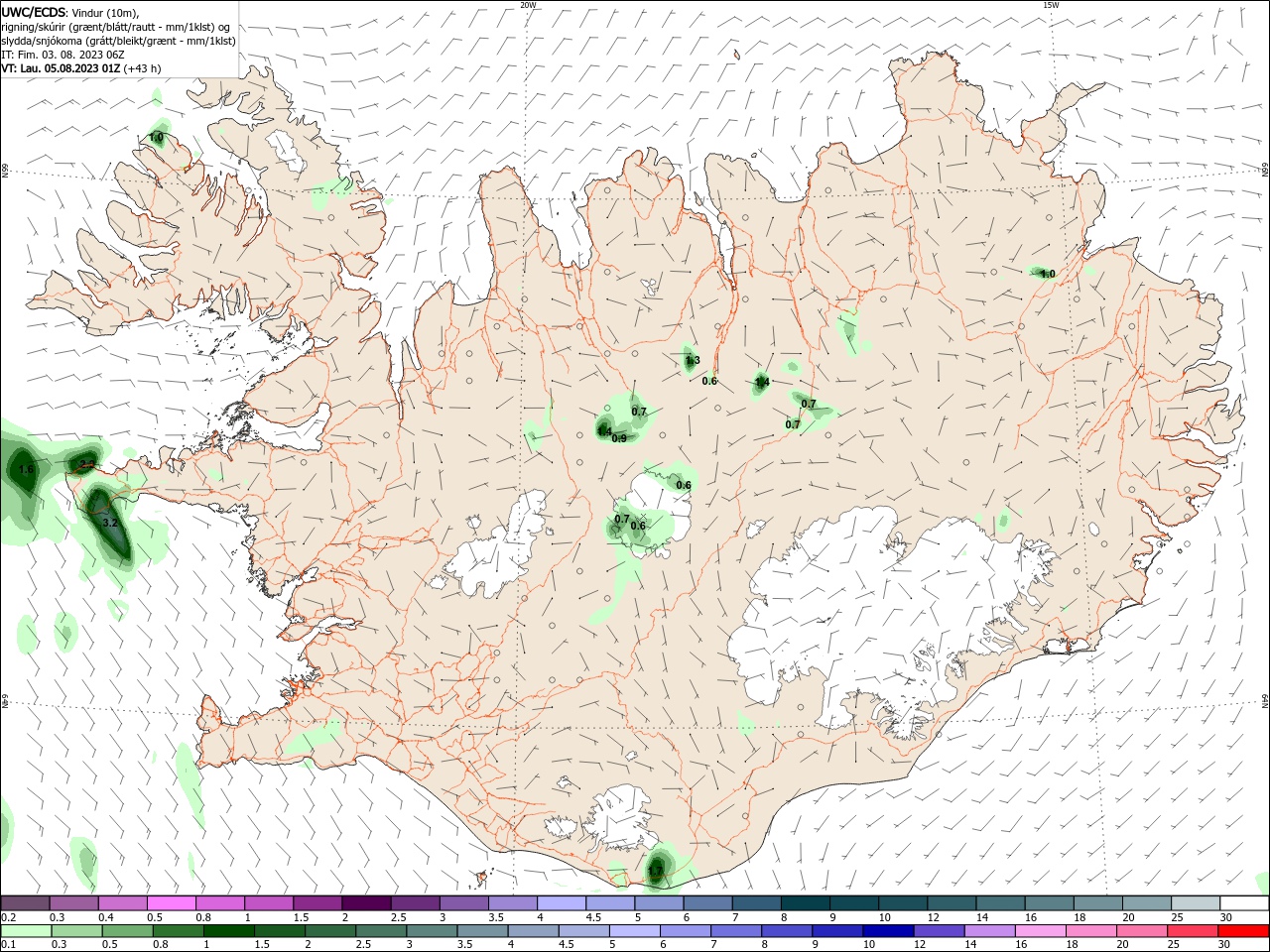Click the 1.4 value east of the 1.3 label
The height and width of the screenshot is (952, 1270).
tap(762, 382)
